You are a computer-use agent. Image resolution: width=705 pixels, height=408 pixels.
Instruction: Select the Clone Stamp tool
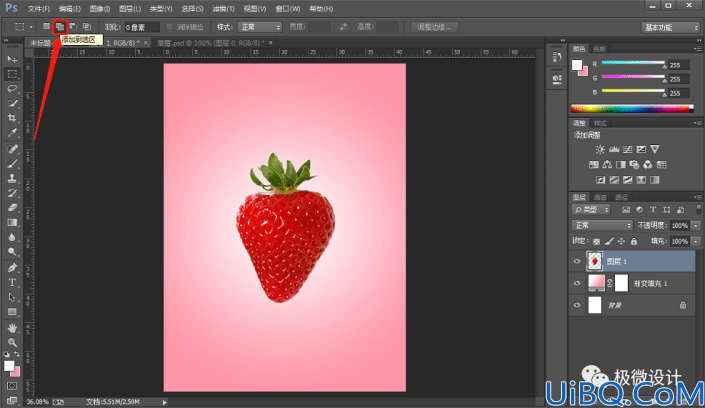12,179
